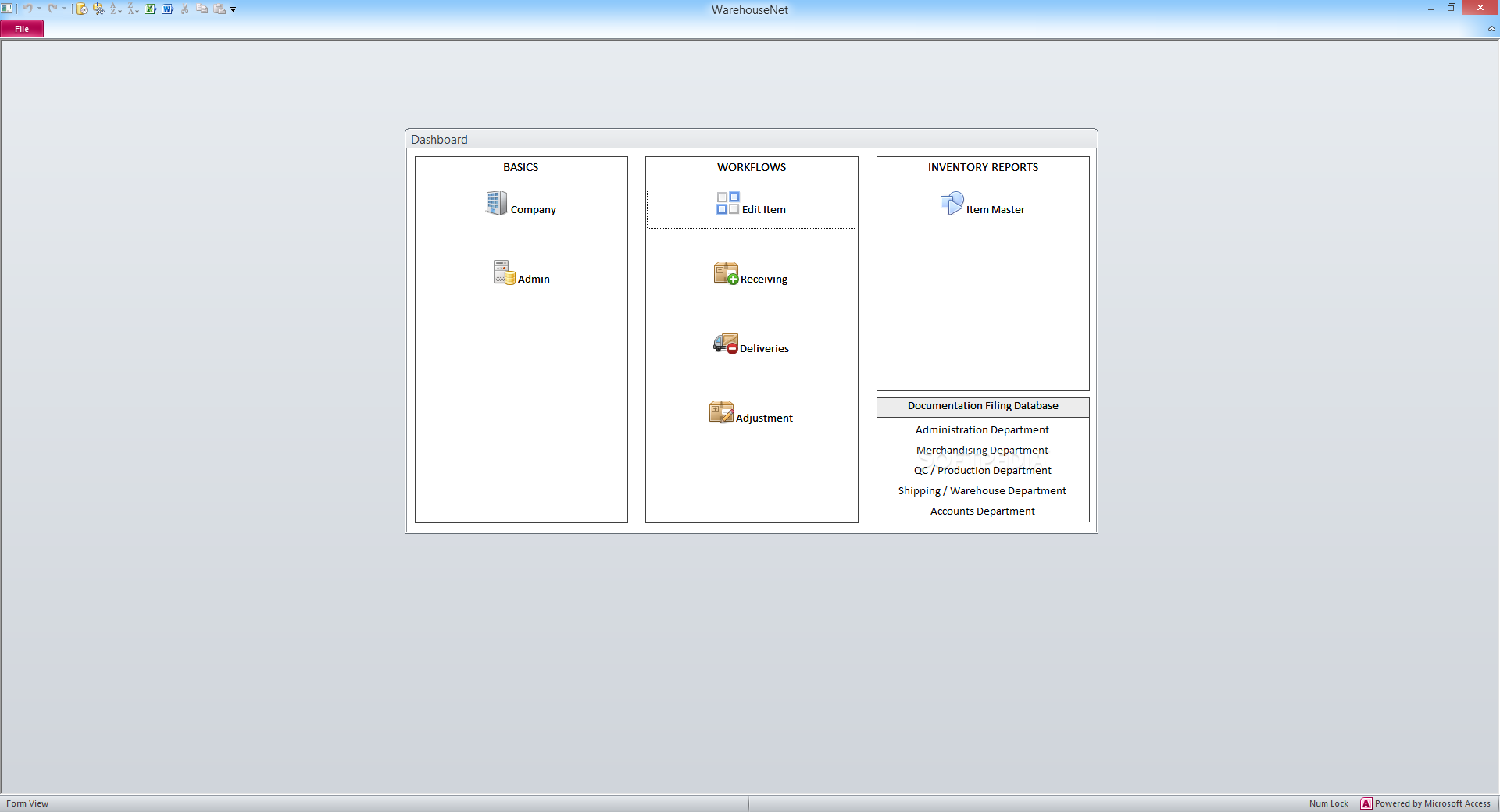Click the Cut scissors icon

185,9
